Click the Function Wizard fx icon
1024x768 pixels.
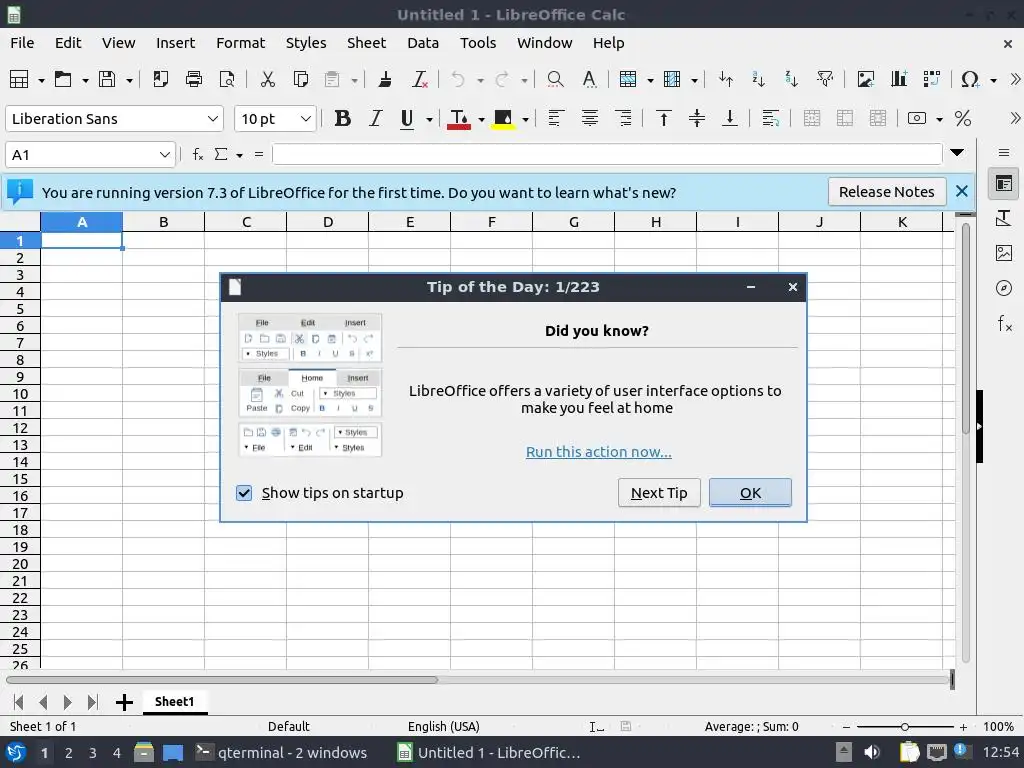(198, 155)
